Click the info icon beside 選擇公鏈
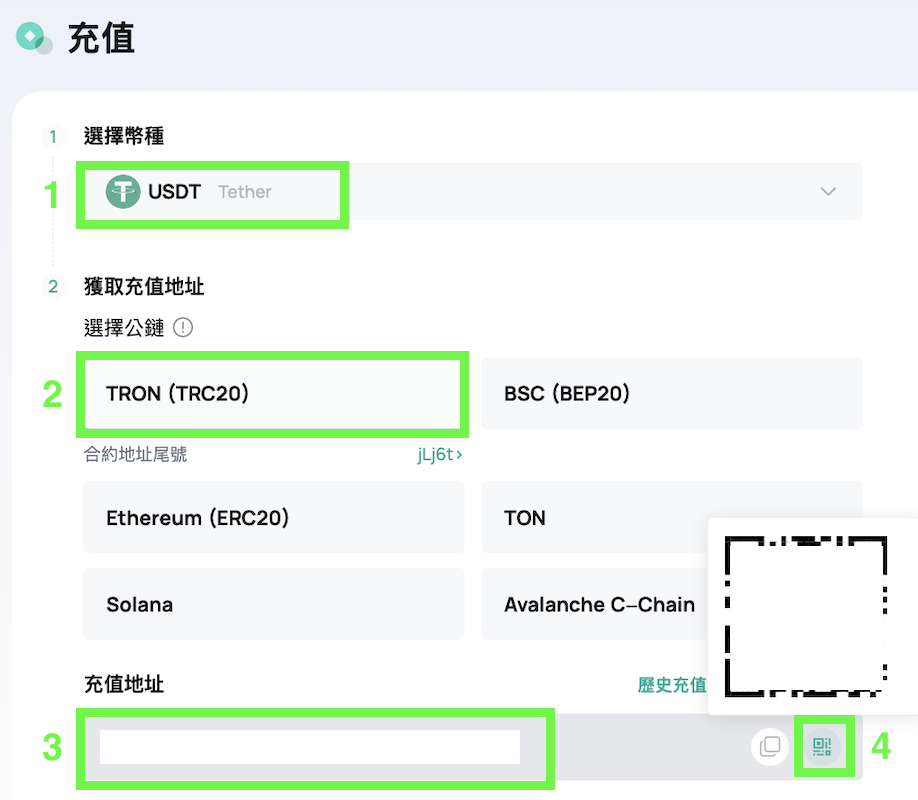The image size is (918, 800). coord(183,327)
